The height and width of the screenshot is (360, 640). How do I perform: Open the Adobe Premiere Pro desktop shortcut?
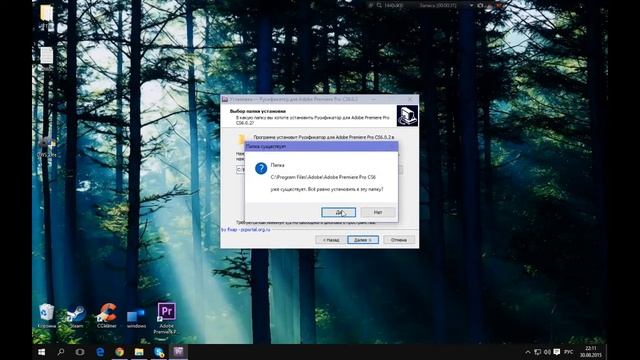(166, 318)
